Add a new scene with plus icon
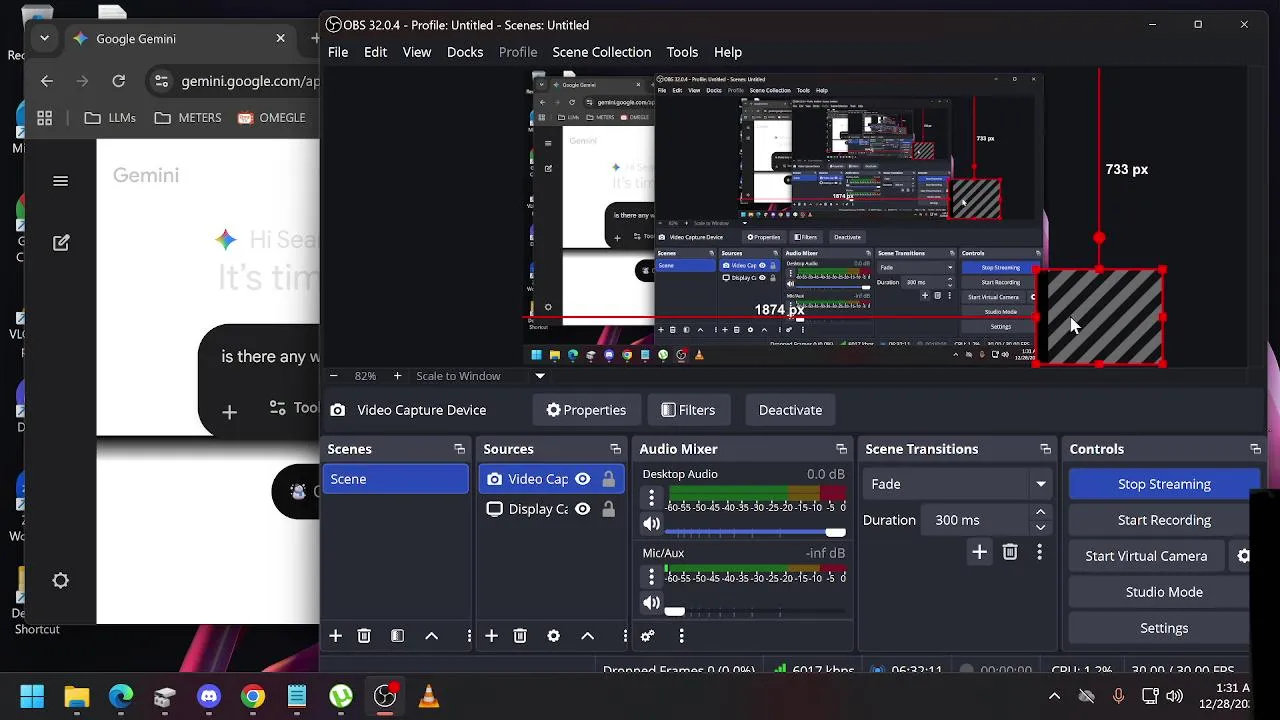 pyautogui.click(x=336, y=636)
